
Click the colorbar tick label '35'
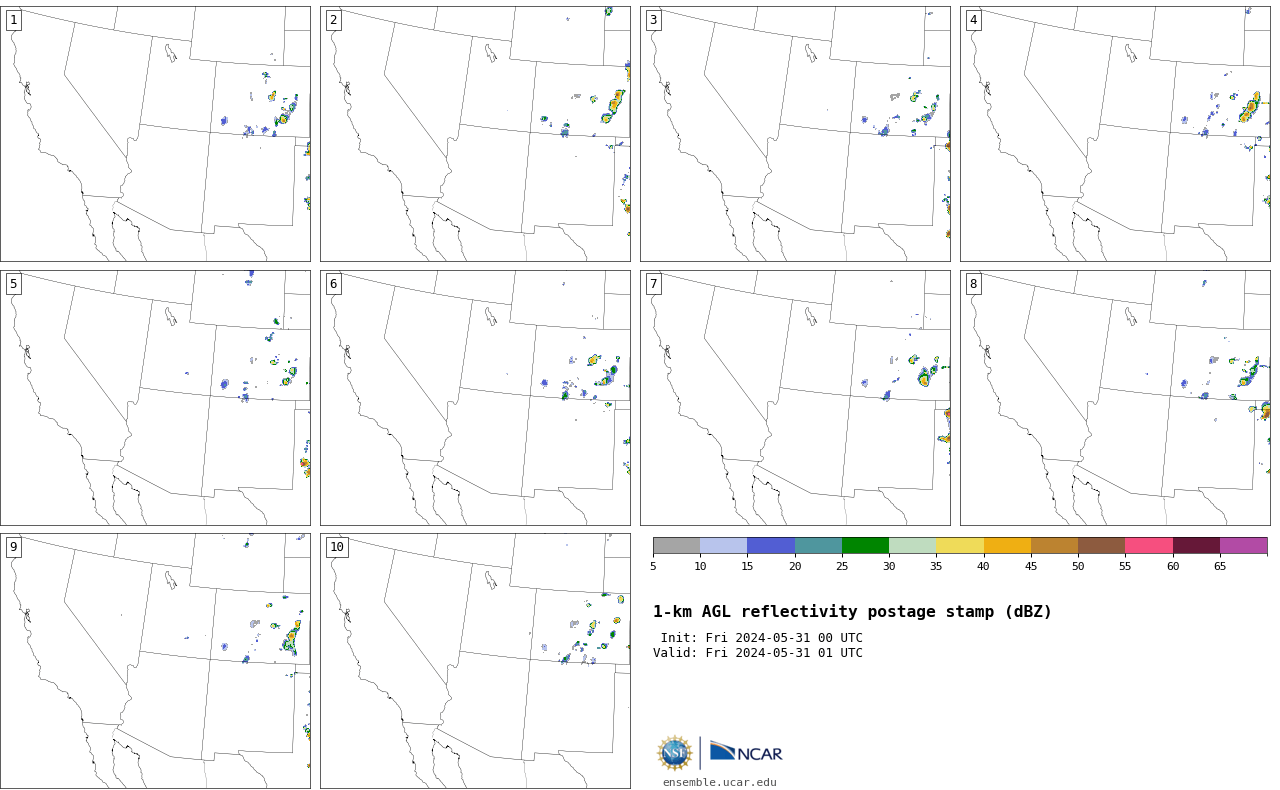pyautogui.click(x=936, y=567)
